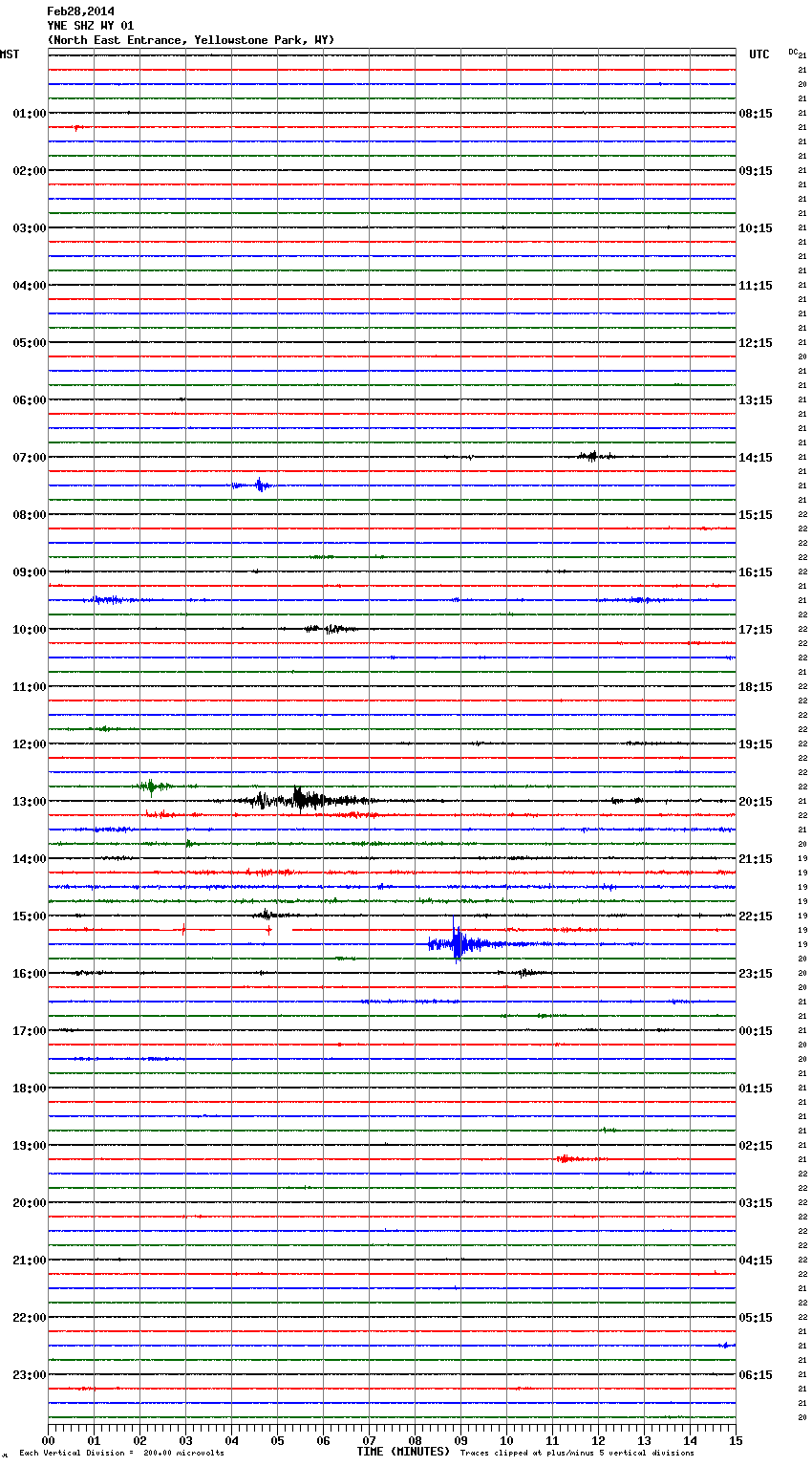
Task: Click the "12:15" UTC row label
Action: 756,343
